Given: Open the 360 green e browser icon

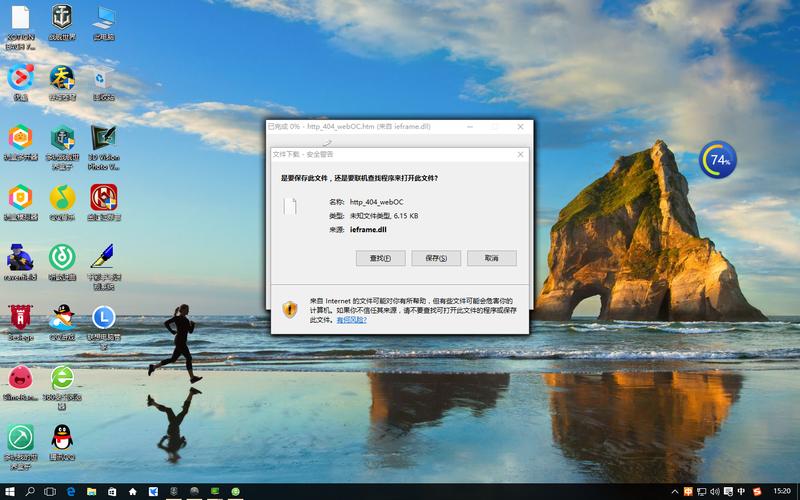Looking at the screenshot, I should pos(62,378).
